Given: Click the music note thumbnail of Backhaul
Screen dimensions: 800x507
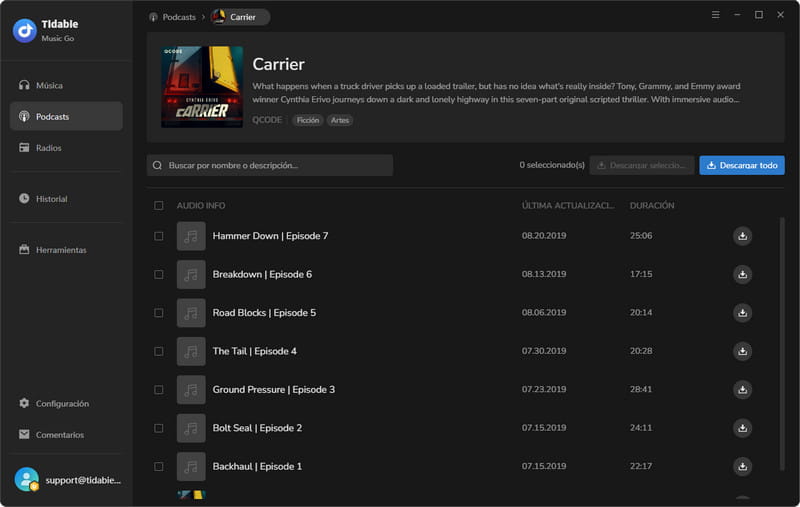Looking at the screenshot, I should click(191, 466).
